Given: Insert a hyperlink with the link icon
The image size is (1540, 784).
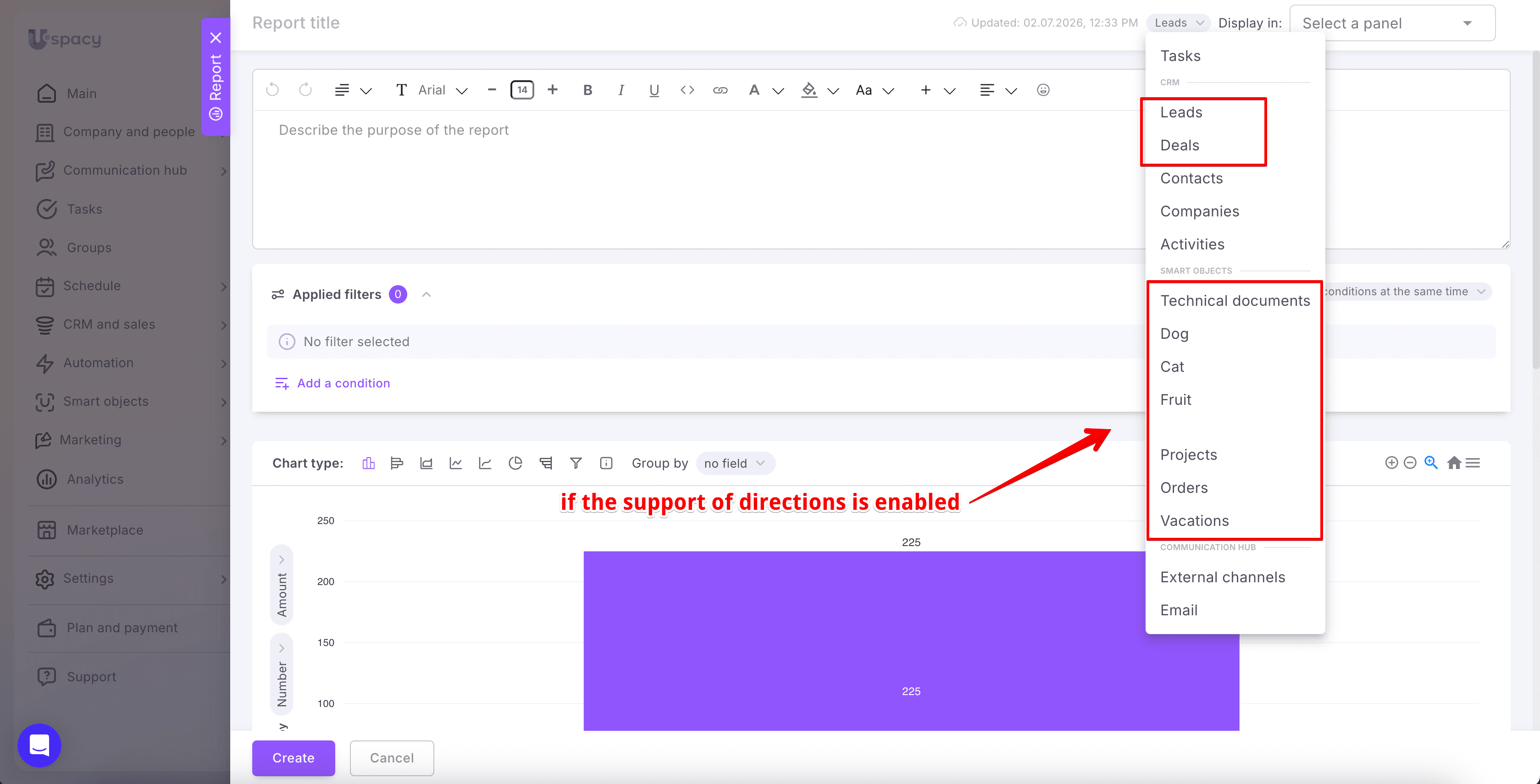Looking at the screenshot, I should tap(720, 90).
